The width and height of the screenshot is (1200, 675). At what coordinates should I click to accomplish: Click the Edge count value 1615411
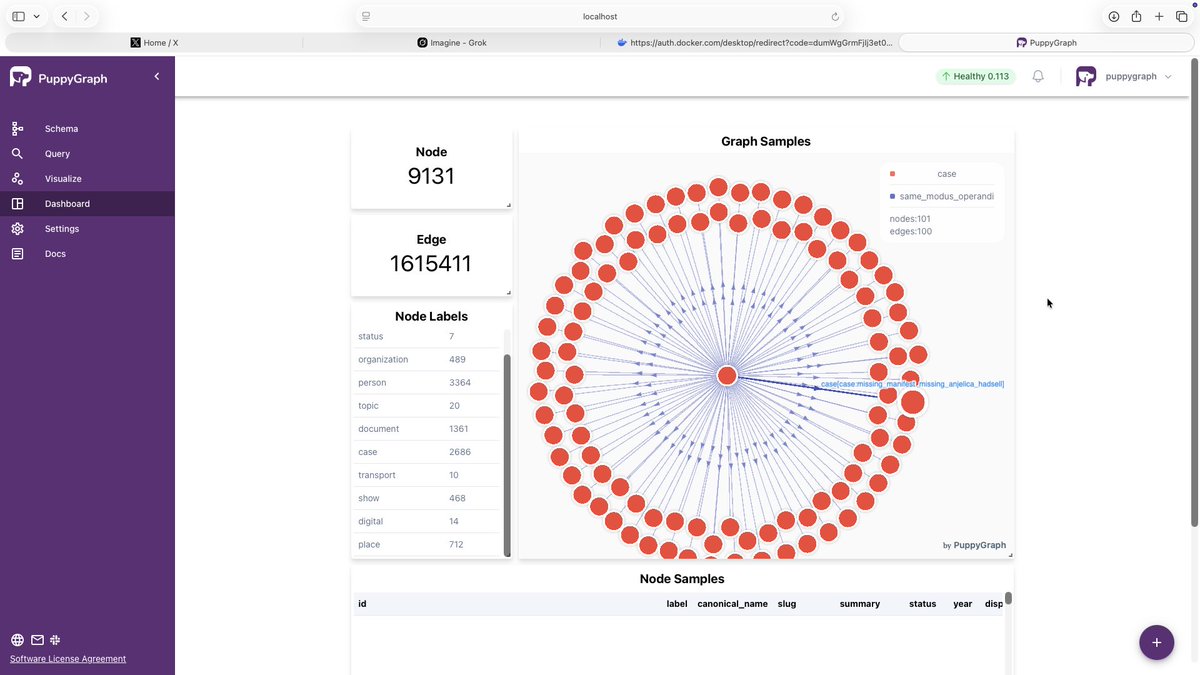click(x=431, y=264)
